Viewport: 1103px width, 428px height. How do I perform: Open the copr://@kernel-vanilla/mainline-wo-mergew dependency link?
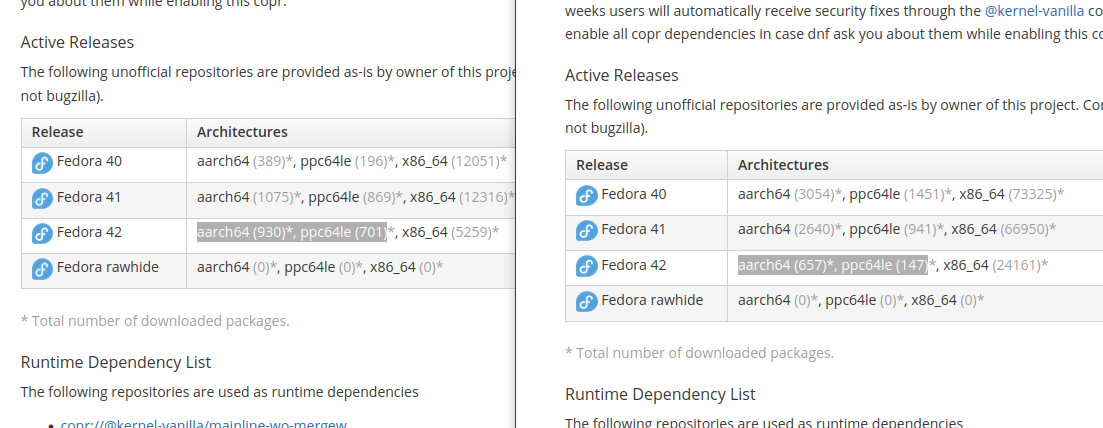[204, 424]
